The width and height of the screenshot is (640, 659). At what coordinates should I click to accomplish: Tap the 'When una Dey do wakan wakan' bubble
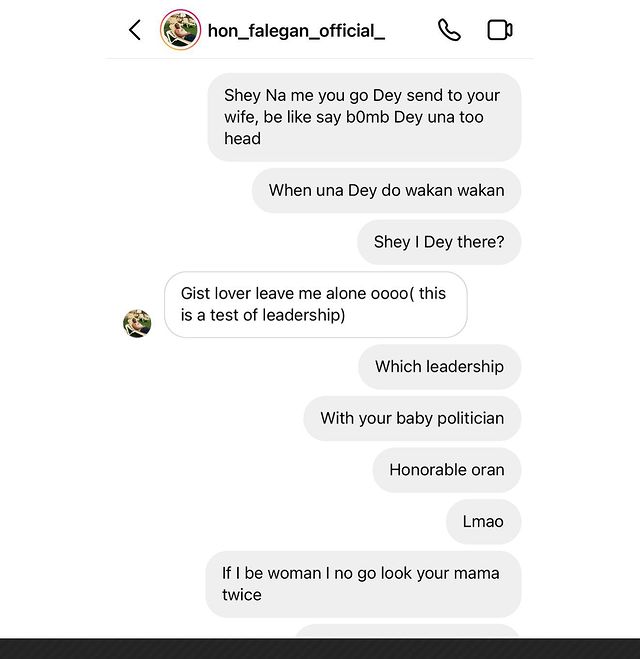[x=386, y=190]
